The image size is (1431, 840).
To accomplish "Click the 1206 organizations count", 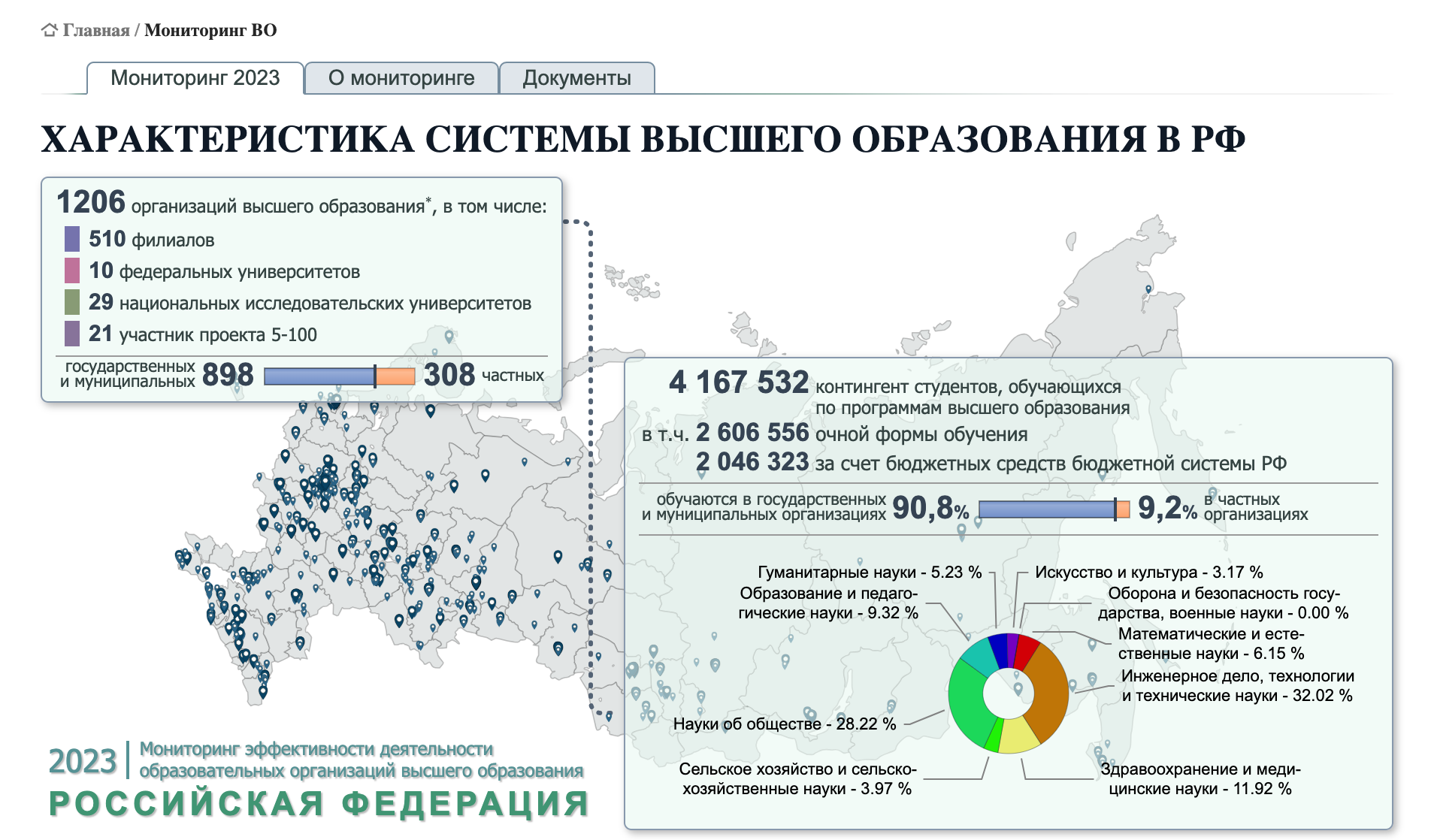I will [x=91, y=202].
